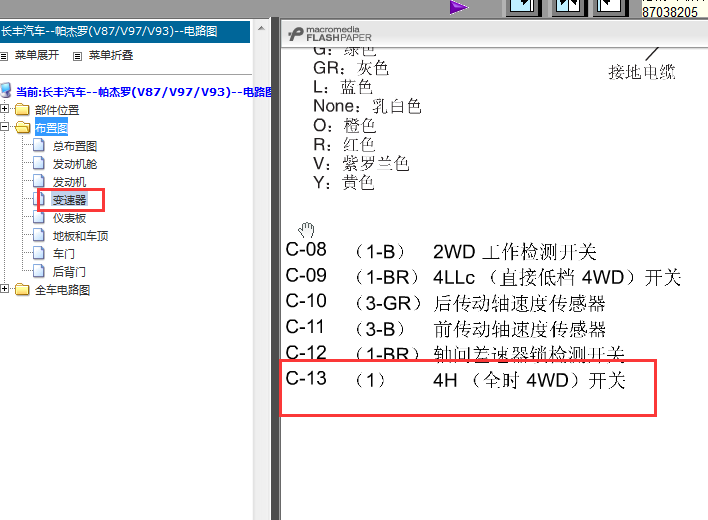
Task: Click the 部件位置 folder icon
Action: click(x=22, y=109)
